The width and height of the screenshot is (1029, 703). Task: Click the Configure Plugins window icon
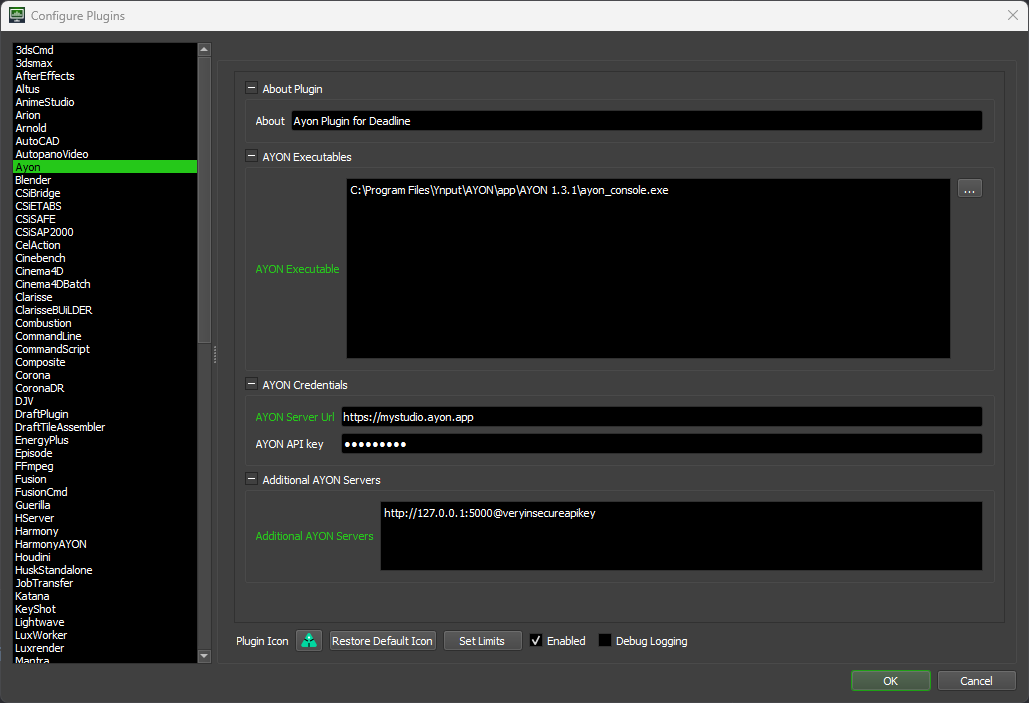tap(17, 15)
